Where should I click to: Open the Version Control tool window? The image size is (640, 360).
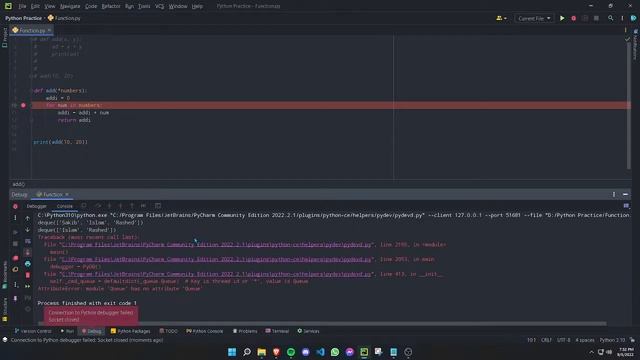(x=33, y=331)
